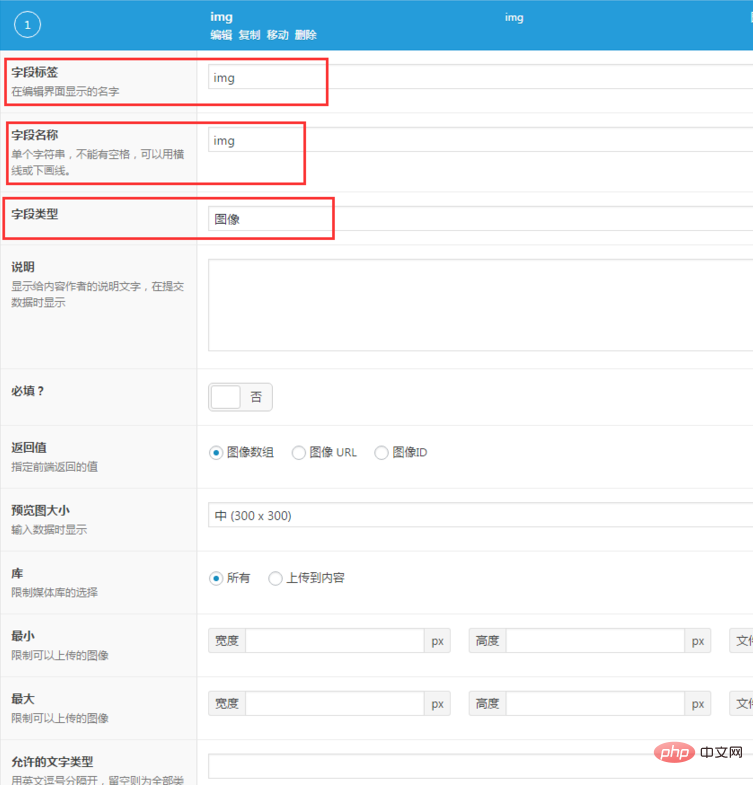Click the 允许的文字类型 input field
The image size is (753, 785).
[x=480, y=766]
